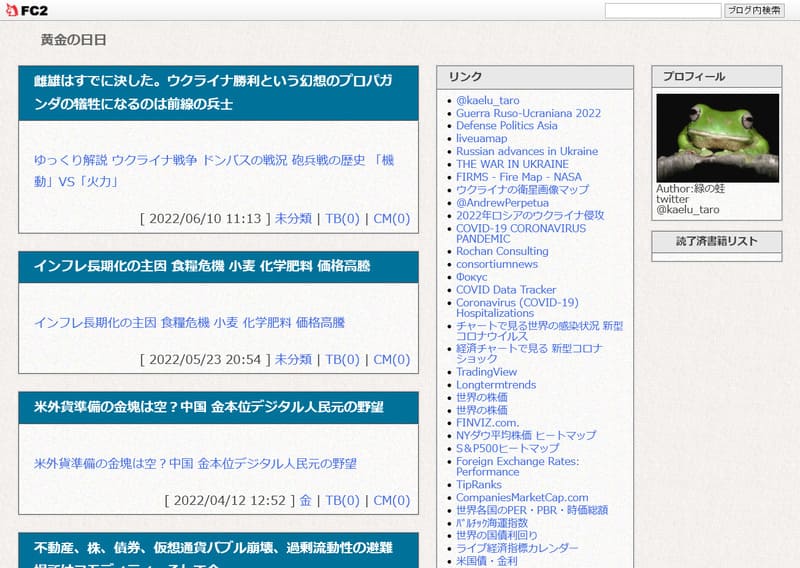
Task: Open the インフレ長期化の主因 post header
Action: [202, 266]
